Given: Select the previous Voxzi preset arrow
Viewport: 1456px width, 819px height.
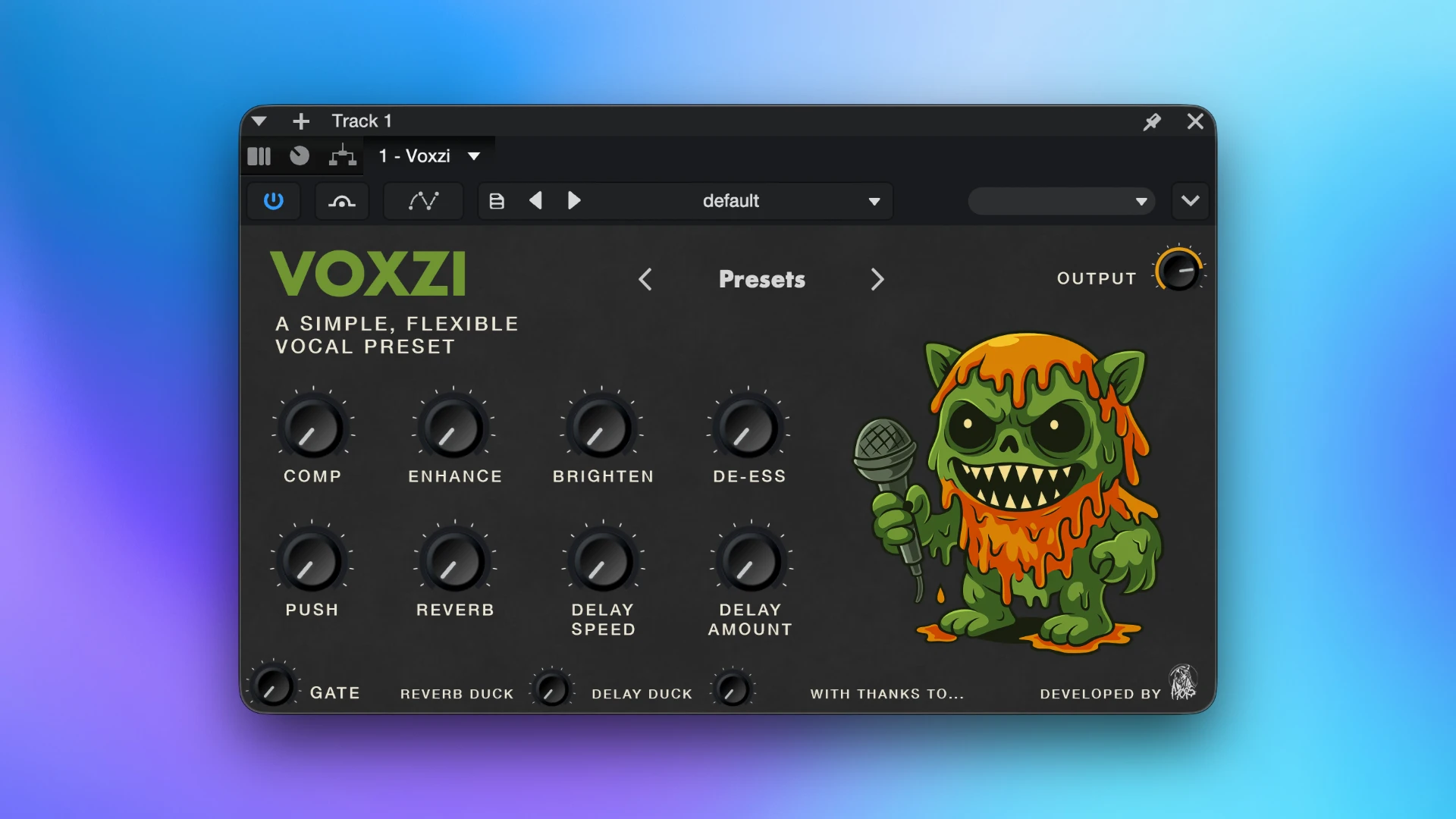Looking at the screenshot, I should 645,279.
